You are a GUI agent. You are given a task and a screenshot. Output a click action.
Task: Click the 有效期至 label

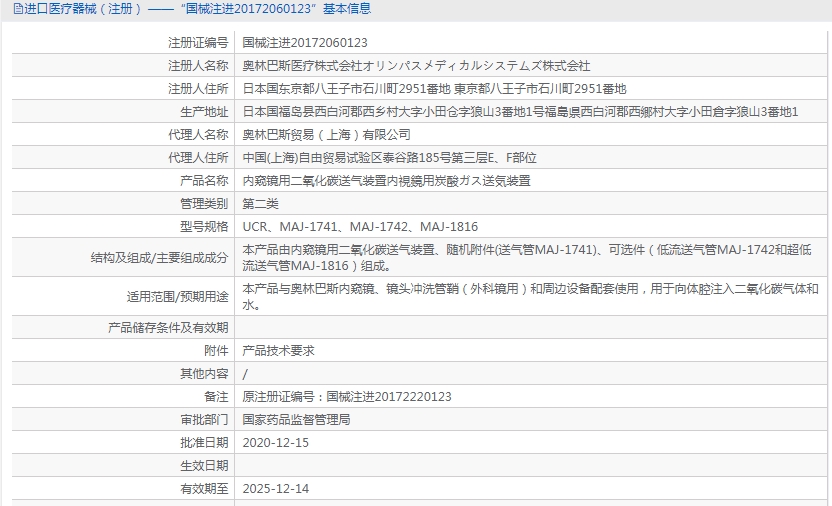click(204, 488)
